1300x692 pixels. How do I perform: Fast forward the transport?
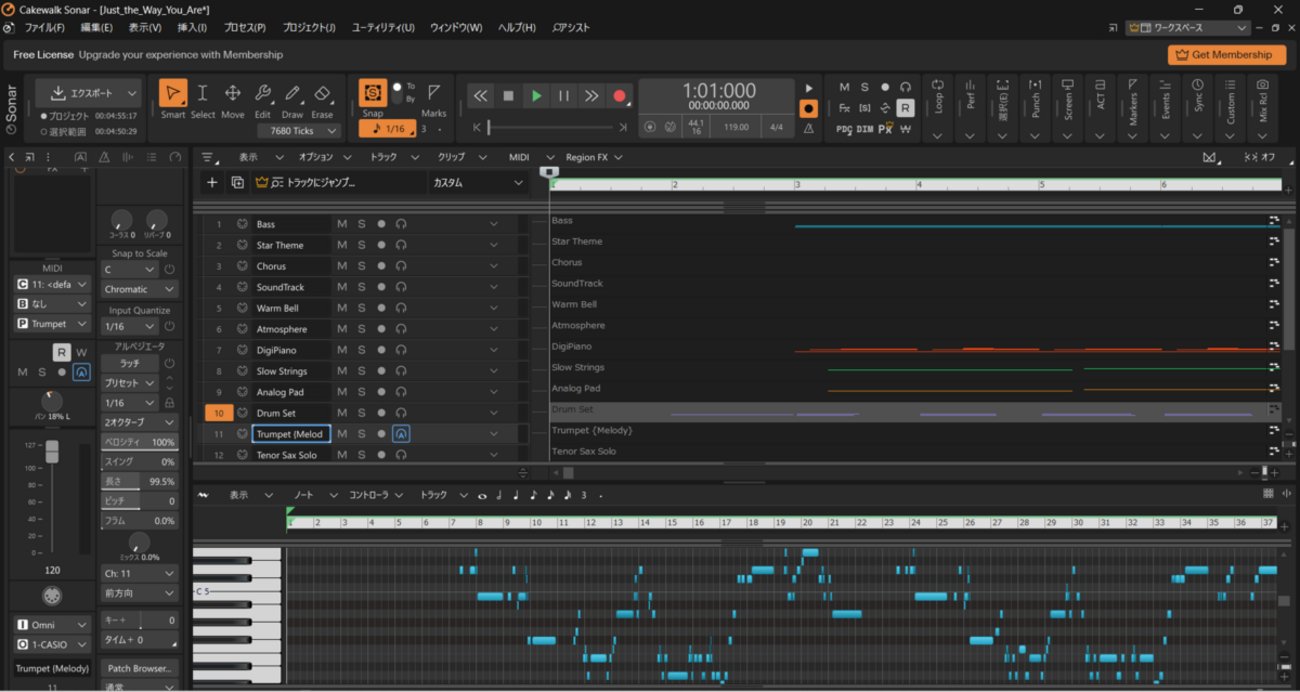pos(591,96)
